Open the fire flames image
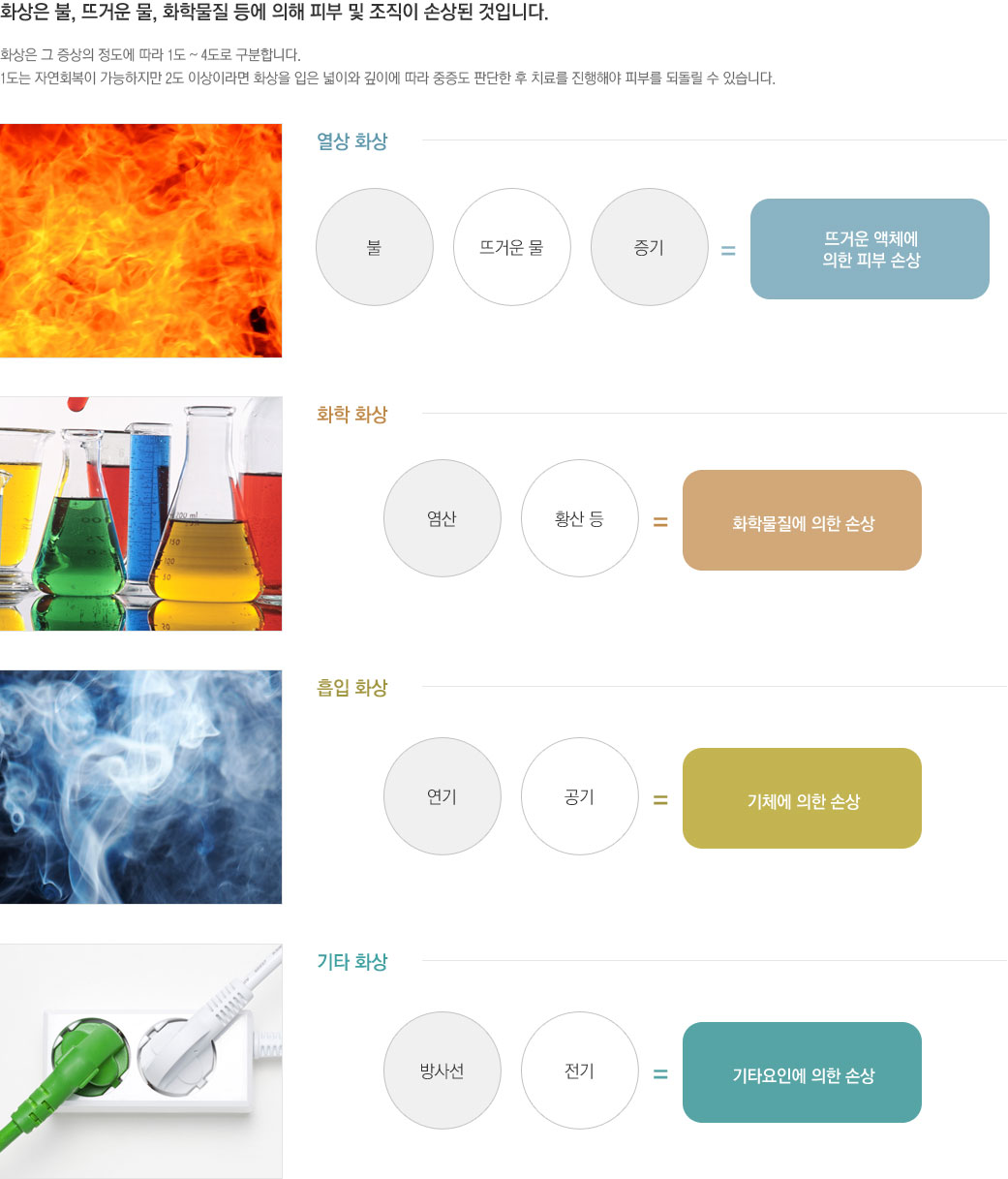Image resolution: width=1008 pixels, height=1179 pixels. coord(140,240)
